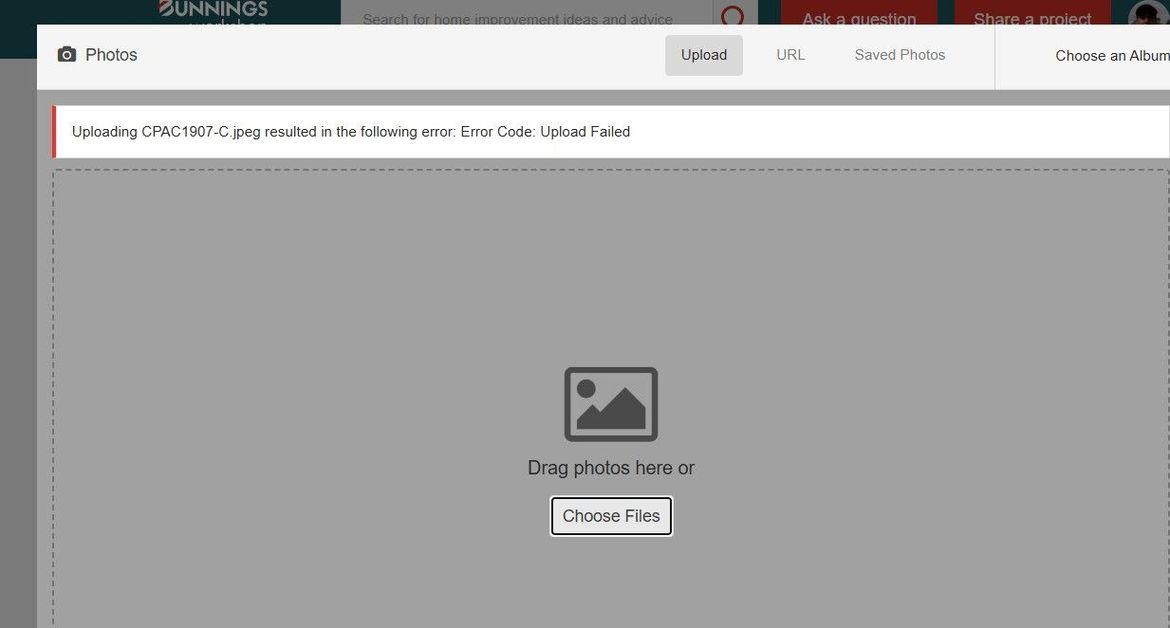1170x628 pixels.
Task: Switch to the URL tab
Action: point(790,54)
